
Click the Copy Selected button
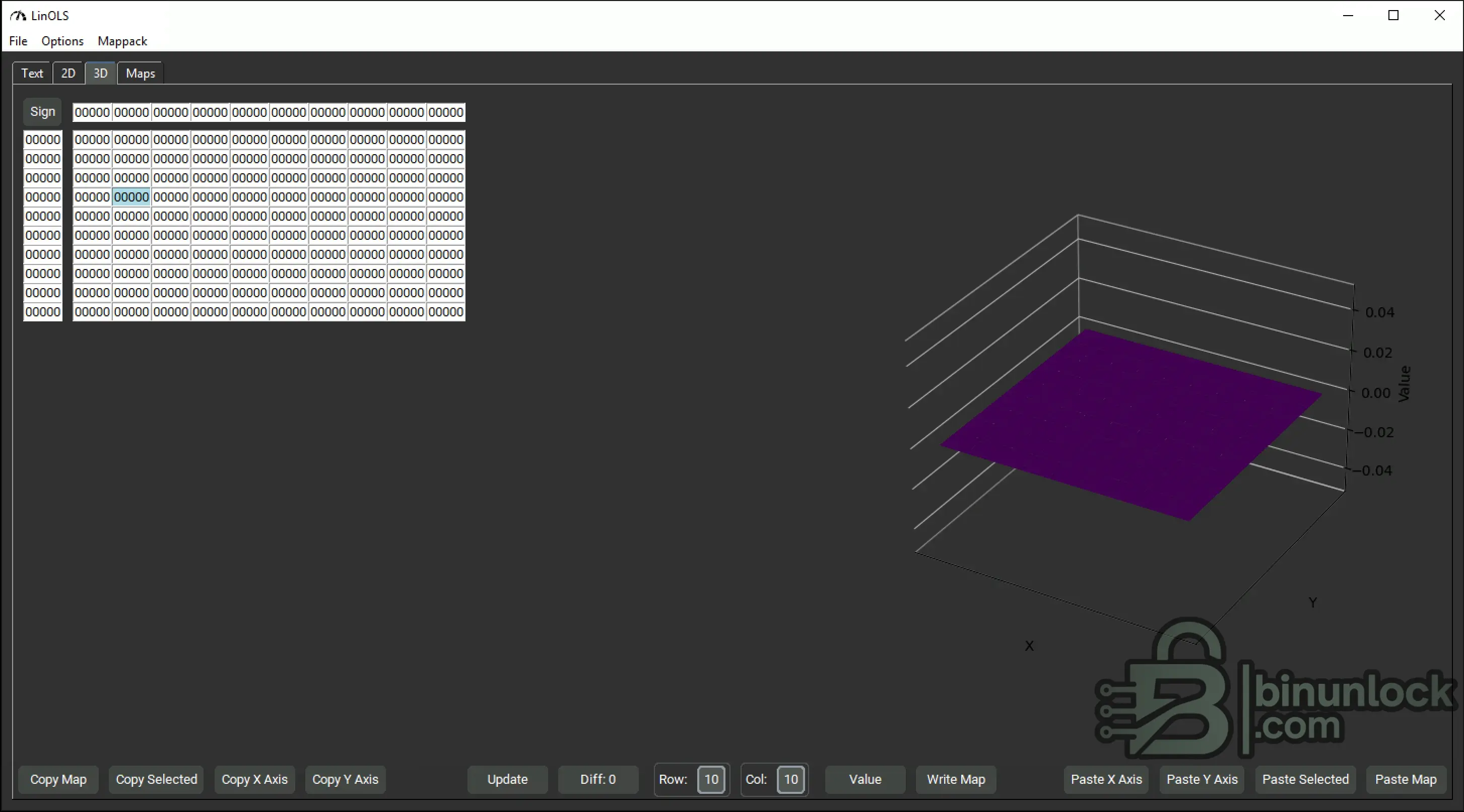(156, 780)
